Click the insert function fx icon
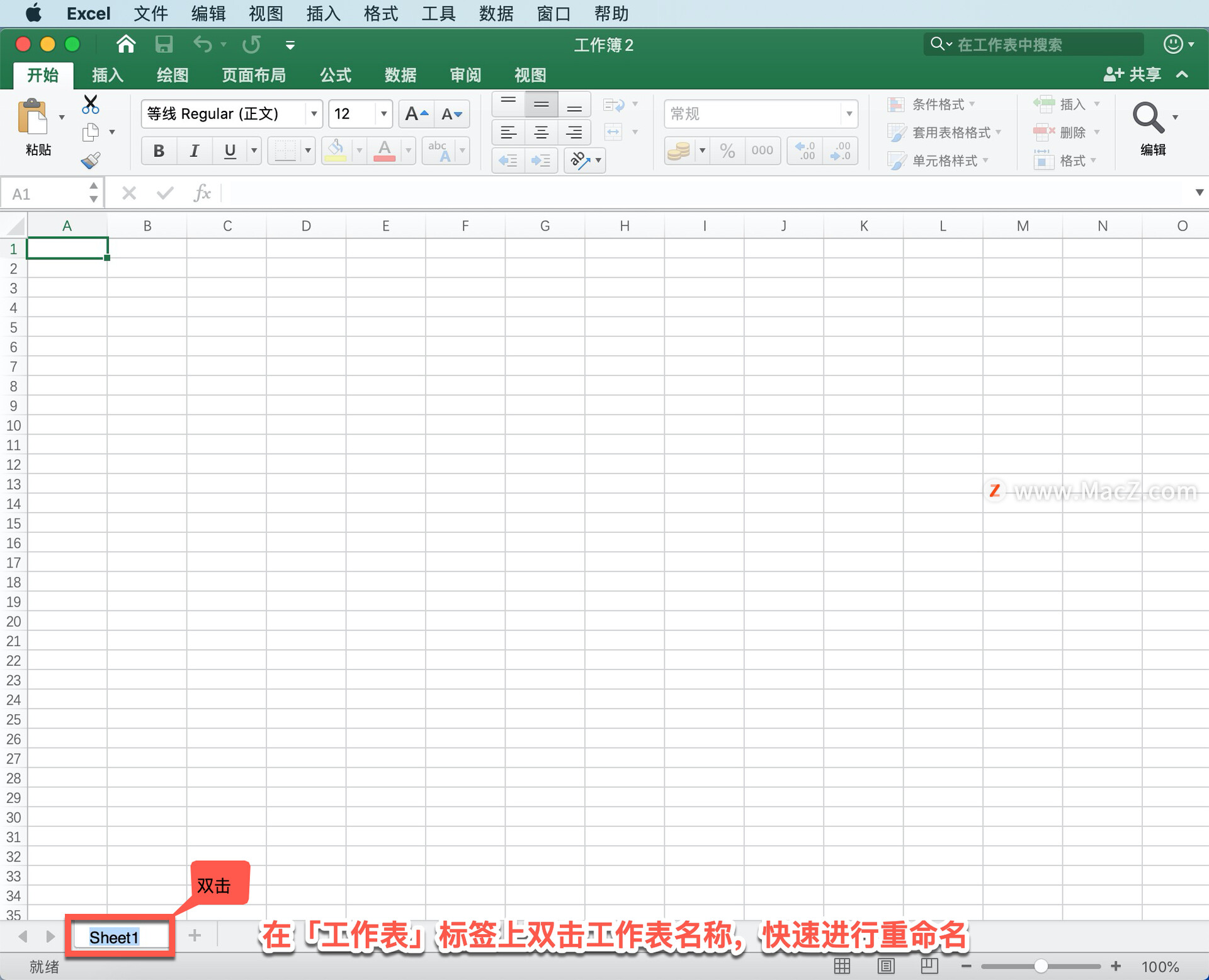 201,193
